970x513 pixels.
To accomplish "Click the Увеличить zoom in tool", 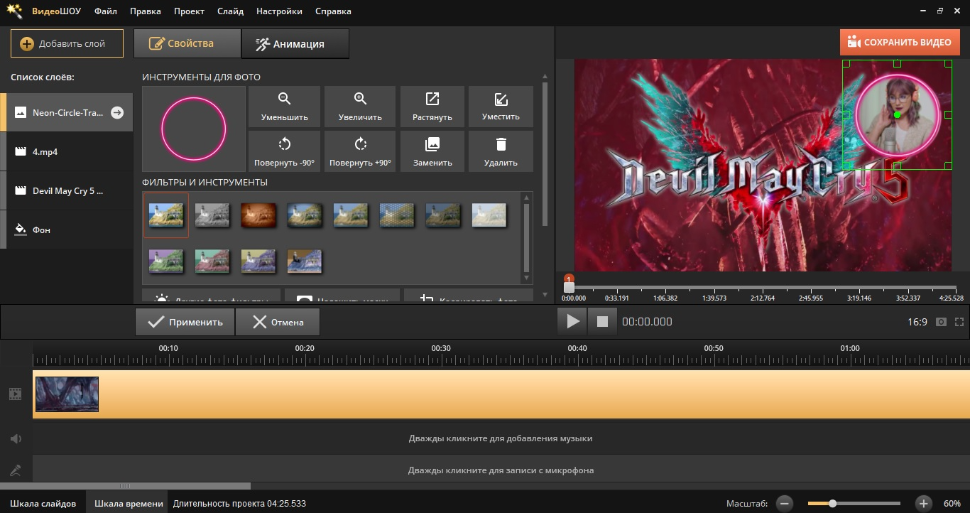I will [x=360, y=106].
